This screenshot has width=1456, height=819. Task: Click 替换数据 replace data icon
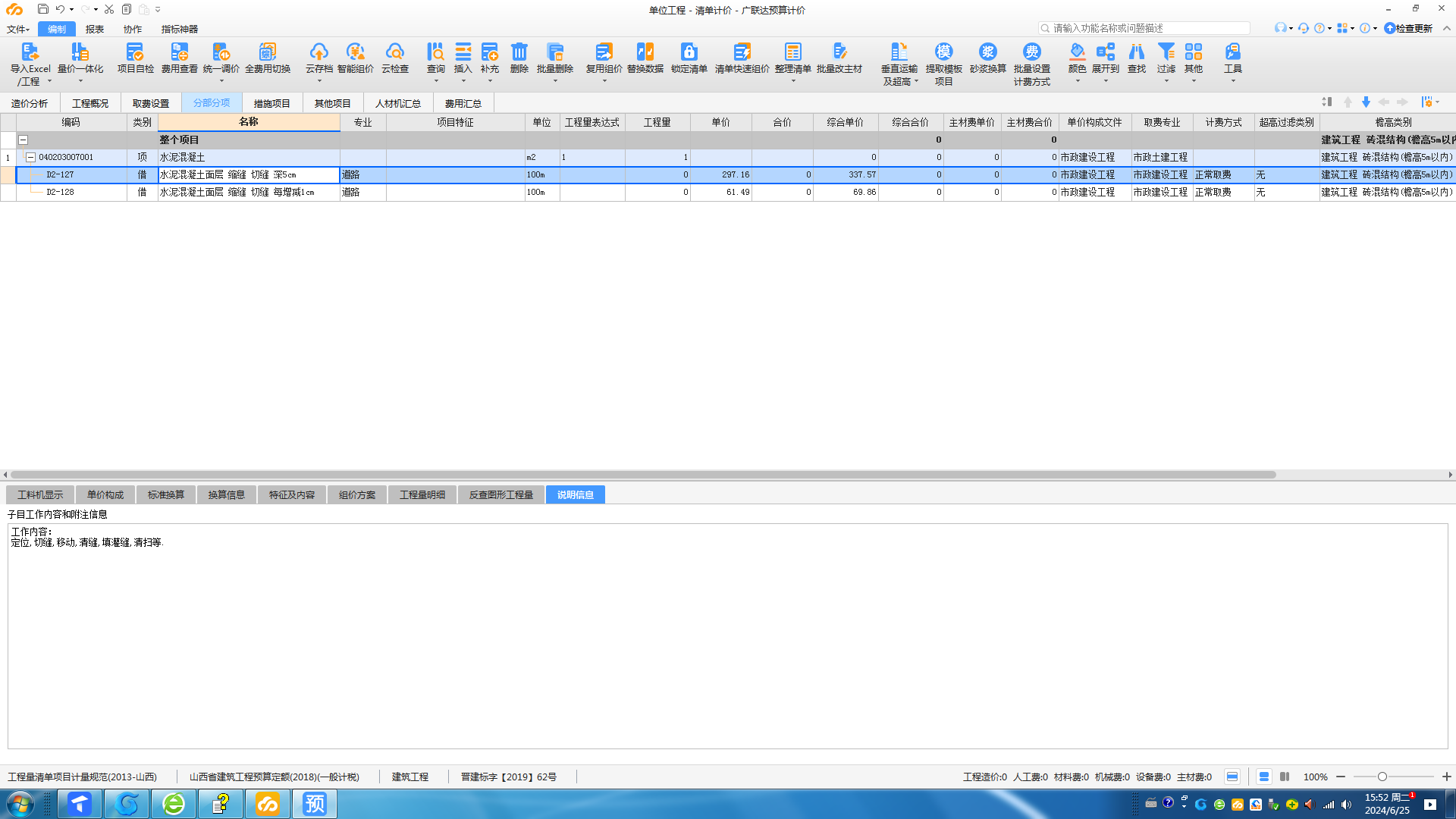point(645,52)
